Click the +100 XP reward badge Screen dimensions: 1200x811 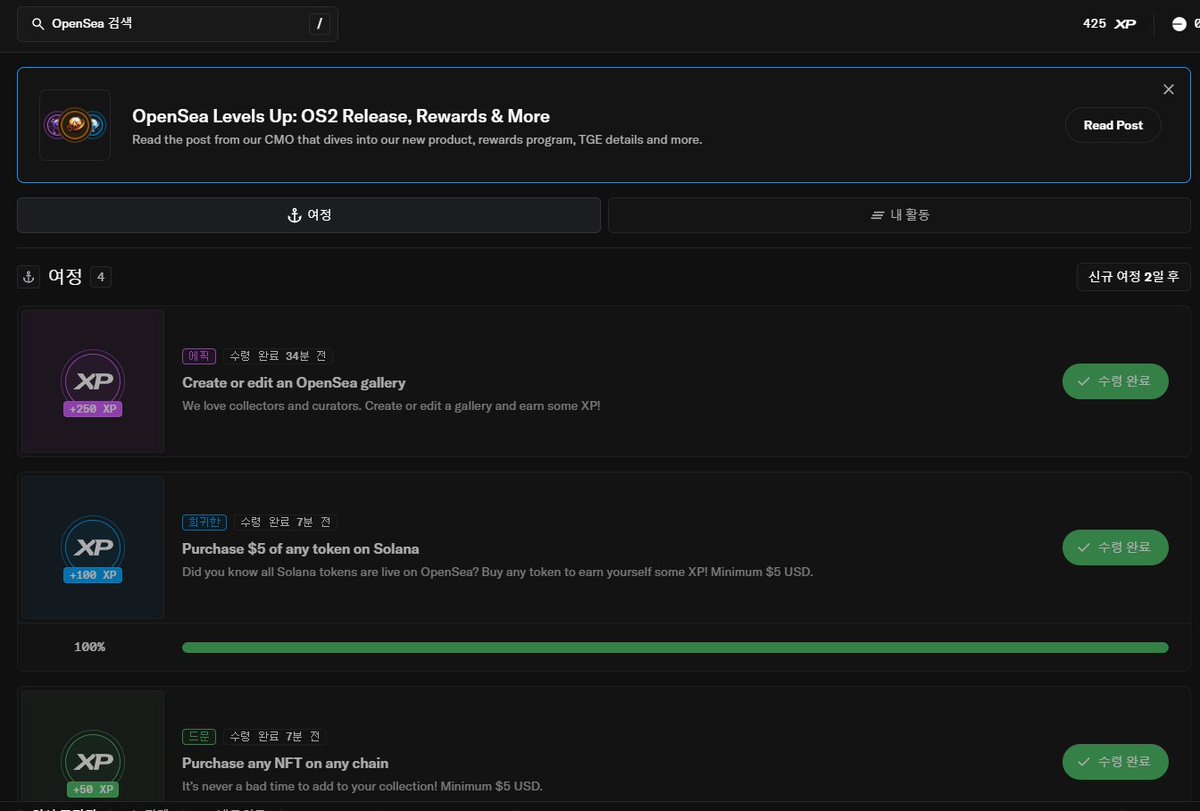coord(93,575)
